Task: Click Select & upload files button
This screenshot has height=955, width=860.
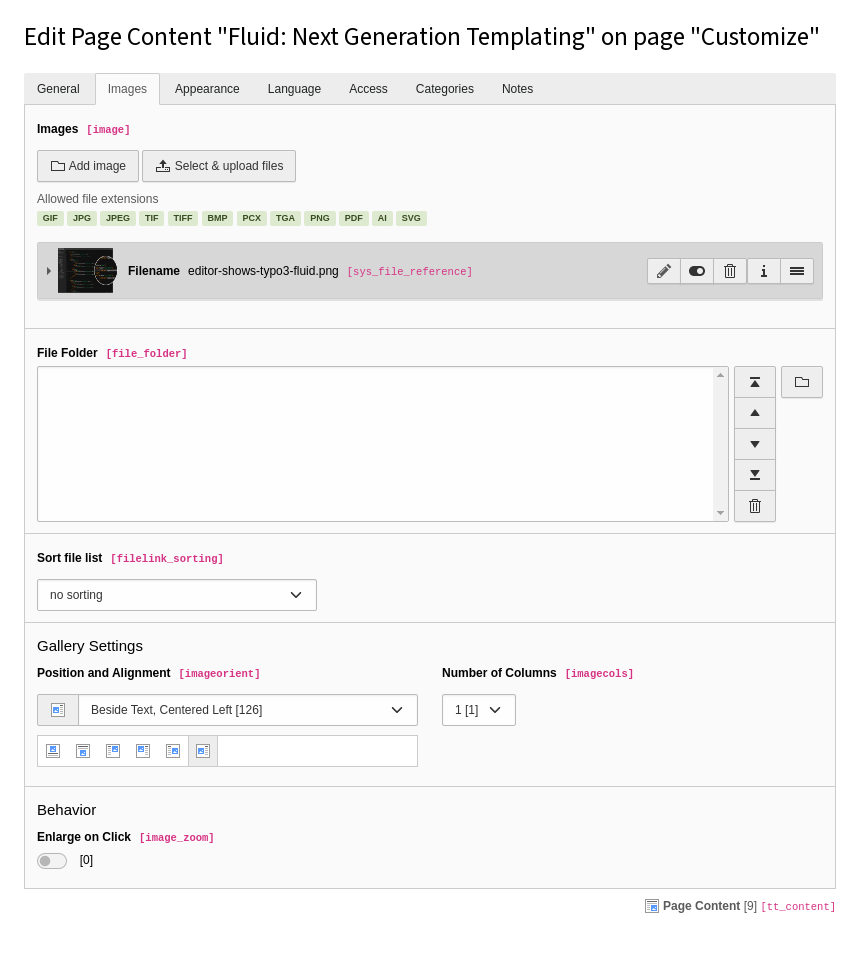Action: pos(219,166)
